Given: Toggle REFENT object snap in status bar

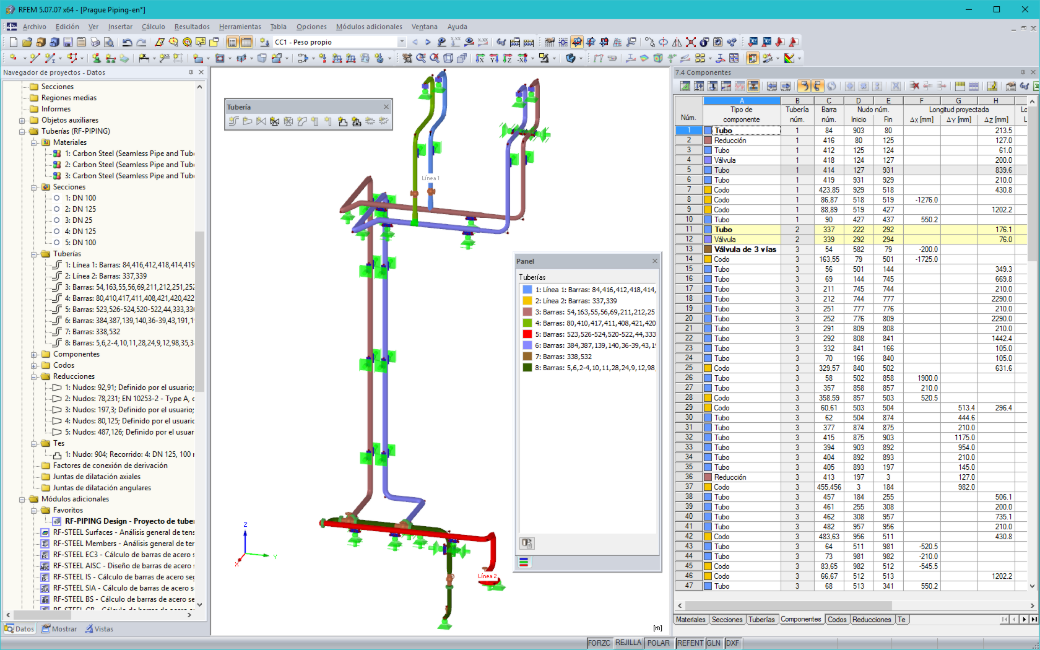Looking at the screenshot, I should [690, 643].
